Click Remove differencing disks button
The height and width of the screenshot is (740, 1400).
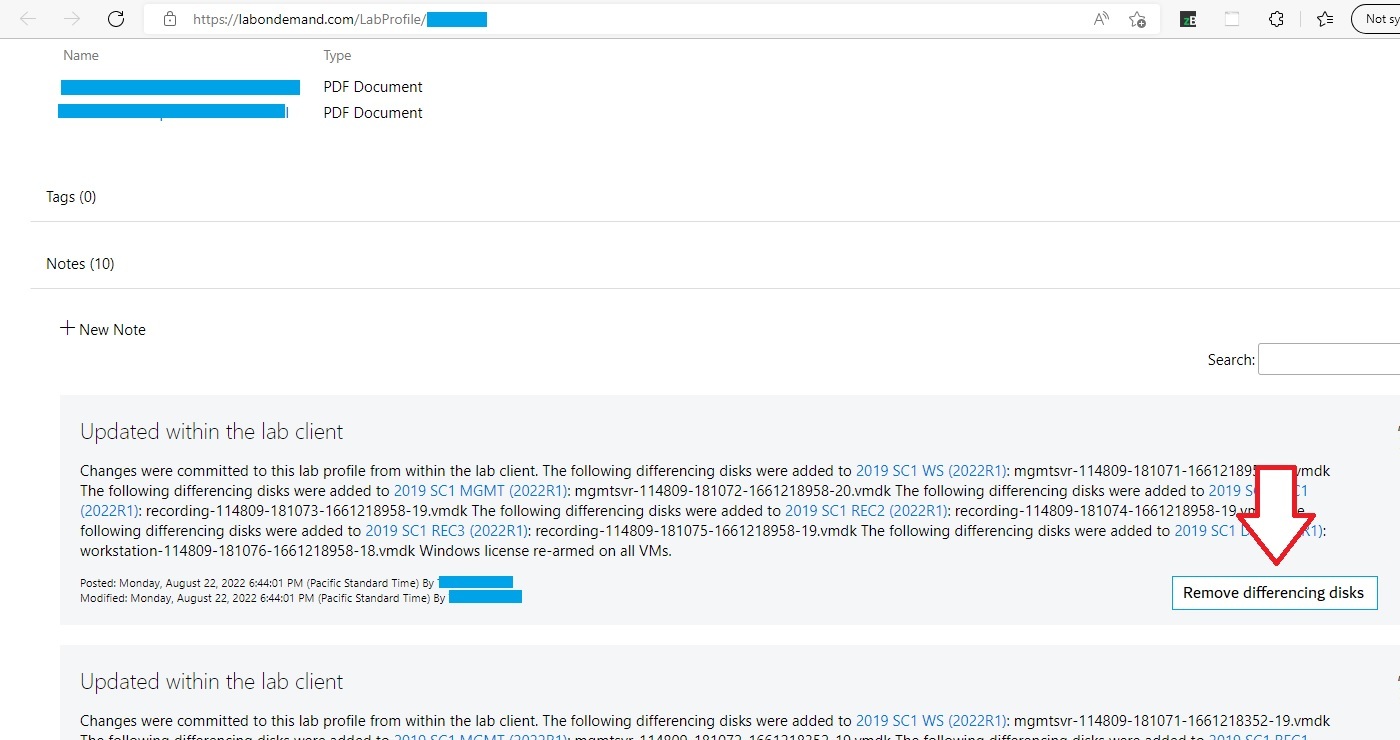click(1273, 593)
